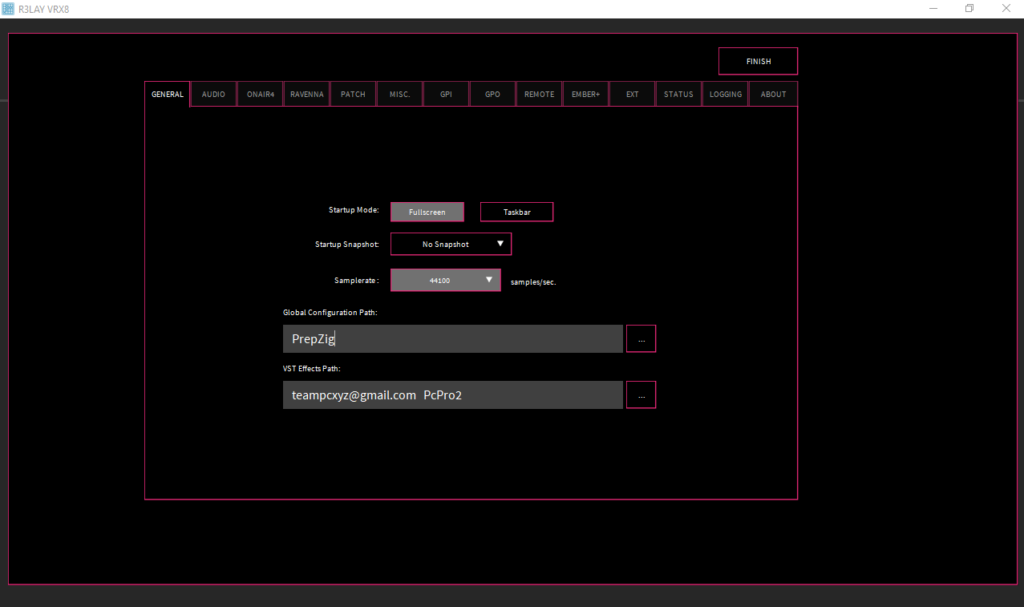The image size is (1024, 607).
Task: Open the ONAIR4 tab
Action: click(x=260, y=94)
